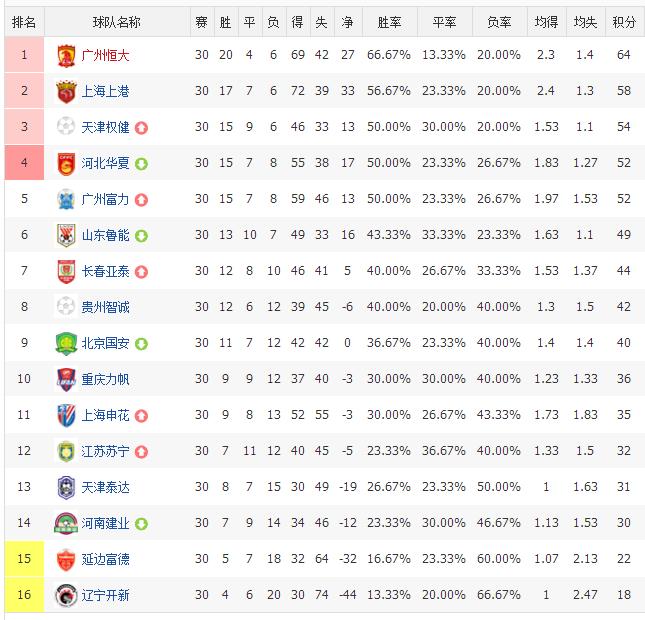Click the green down arrow beside 江苏苏宁
Image resolution: width=645 pixels, height=620 pixels.
141,452
